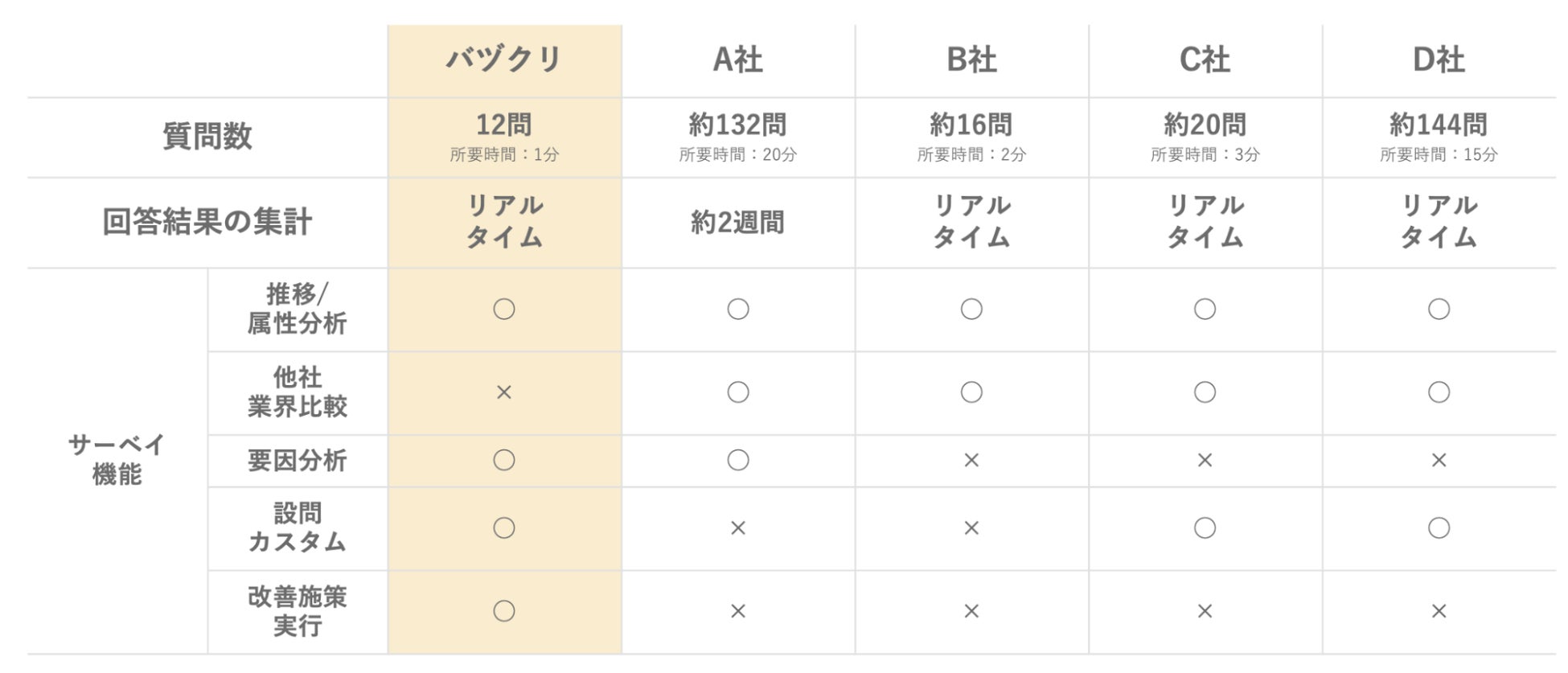1568x673 pixels.
Task: Click the 約2週間 cell
Action: (x=738, y=223)
